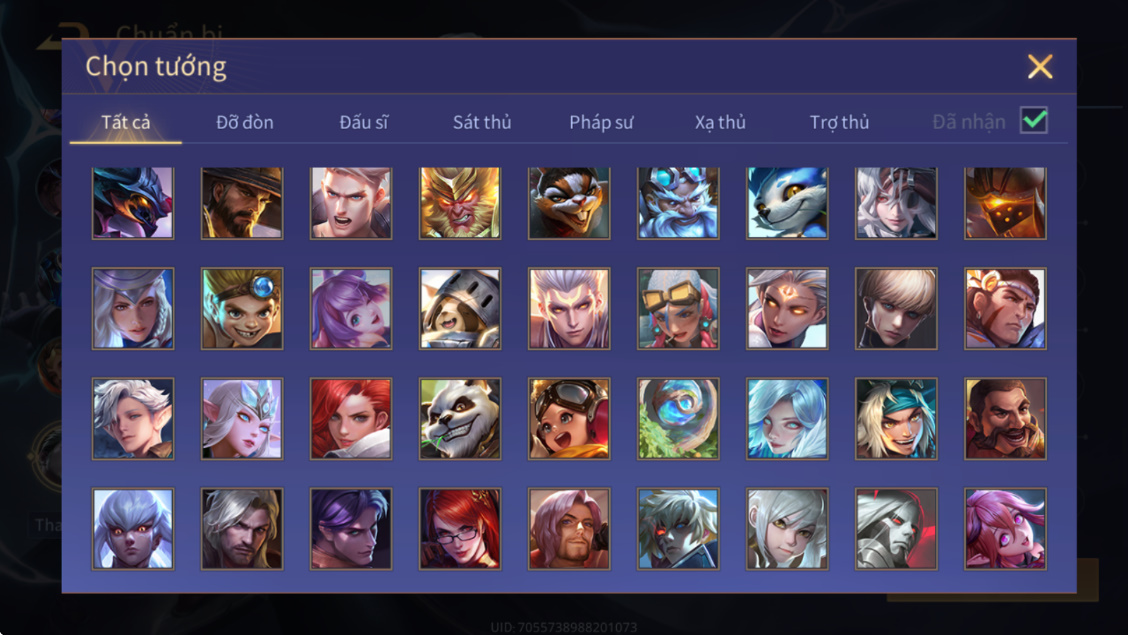Choose the dark armored dragon helmet hero
Viewport: 1128px width, 635px height.
(132, 203)
